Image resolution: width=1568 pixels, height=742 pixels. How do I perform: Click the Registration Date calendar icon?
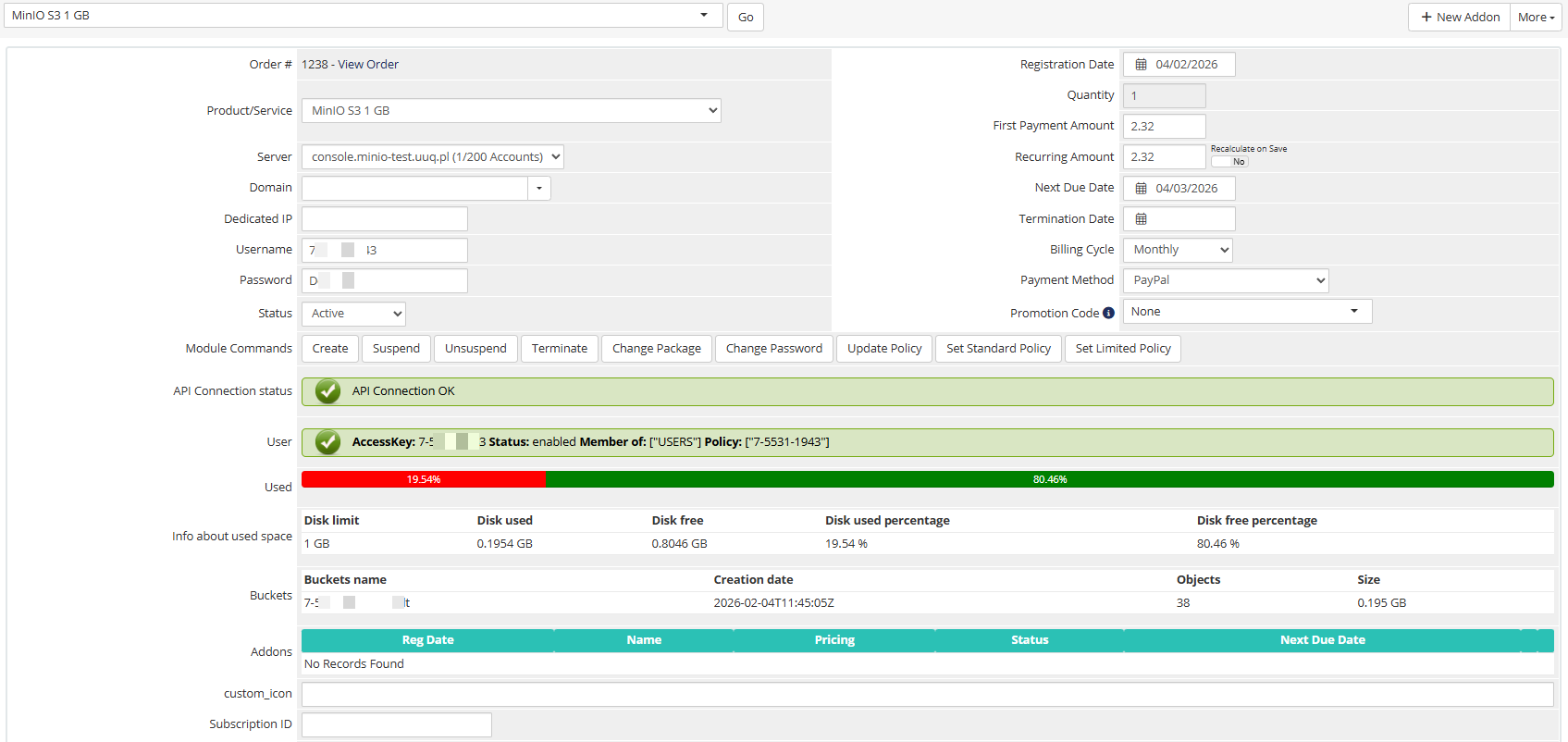tap(1141, 65)
